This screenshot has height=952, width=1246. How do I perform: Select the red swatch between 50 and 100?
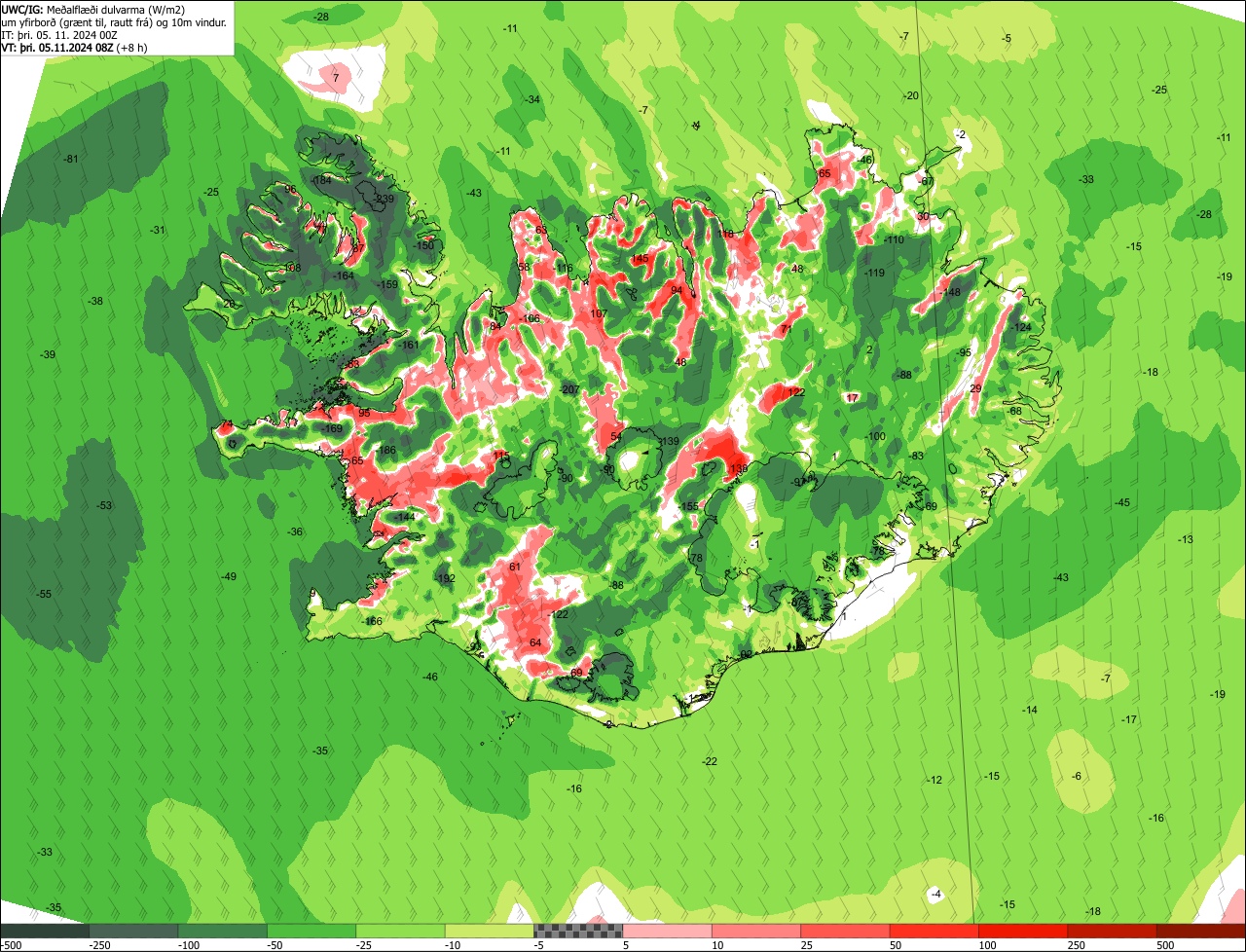934,932
